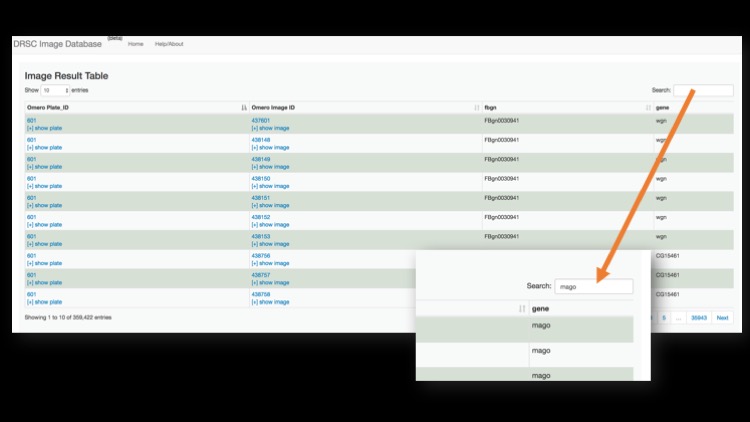The height and width of the screenshot is (422, 750).
Task: Expand show plate in the 437601 row
Action: coord(44,128)
